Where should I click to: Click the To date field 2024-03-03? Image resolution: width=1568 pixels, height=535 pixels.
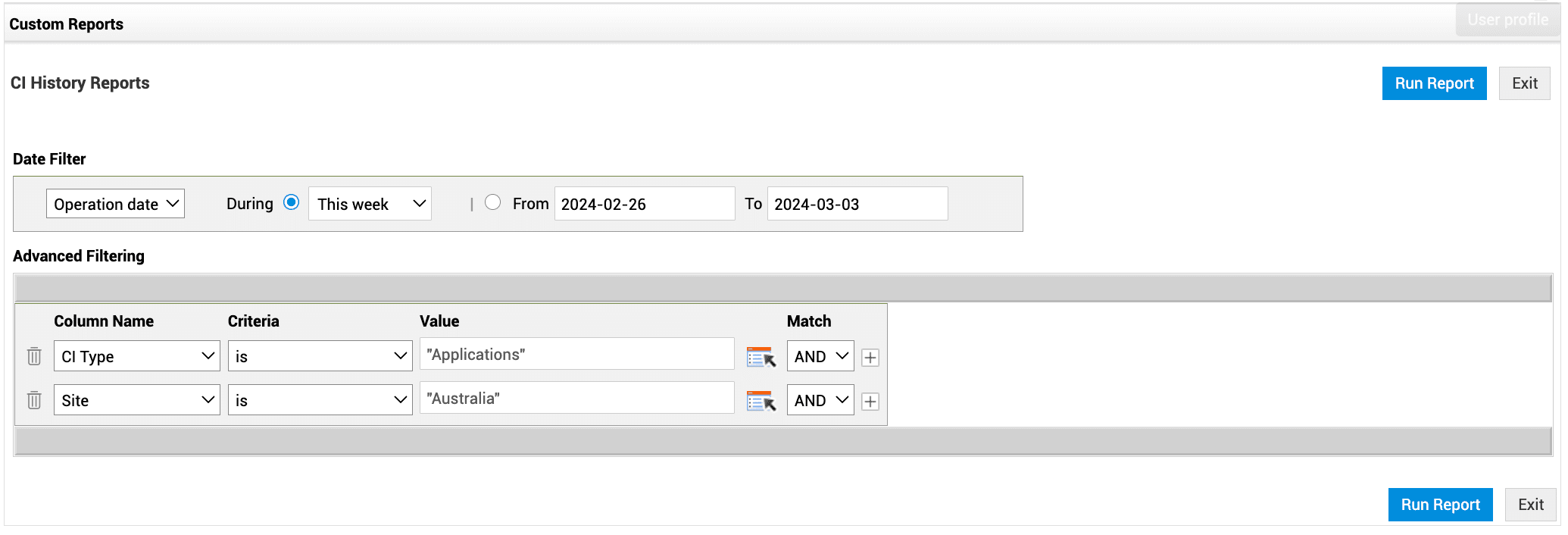tap(857, 204)
